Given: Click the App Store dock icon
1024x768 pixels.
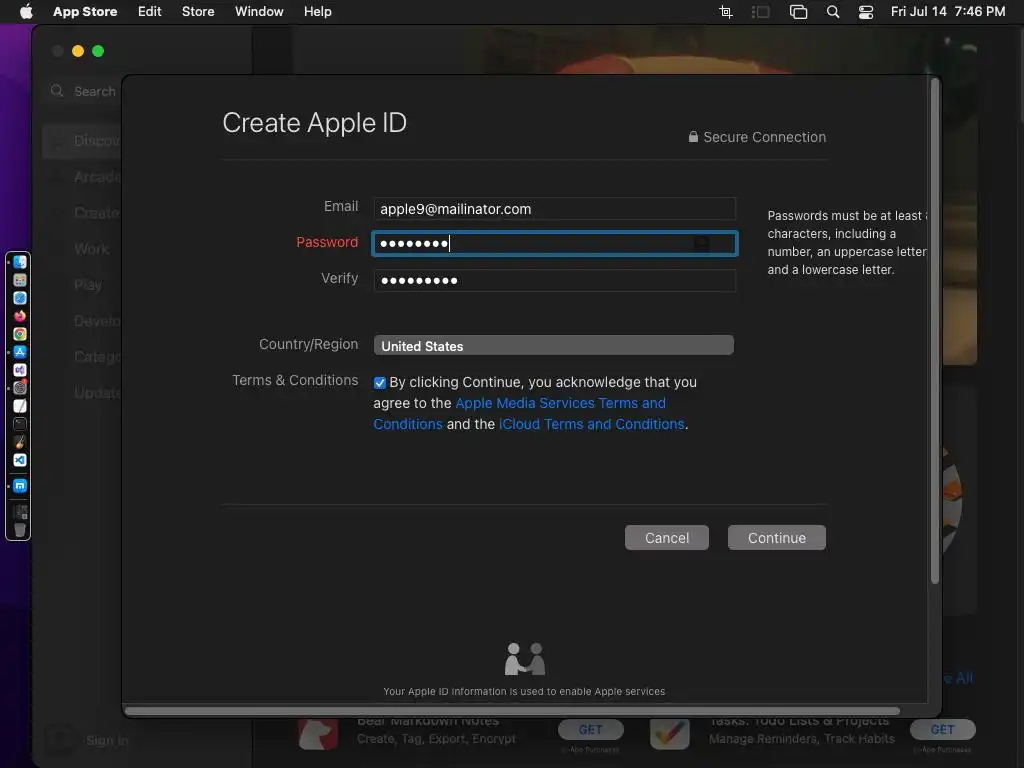Looking at the screenshot, I should [x=20, y=352].
